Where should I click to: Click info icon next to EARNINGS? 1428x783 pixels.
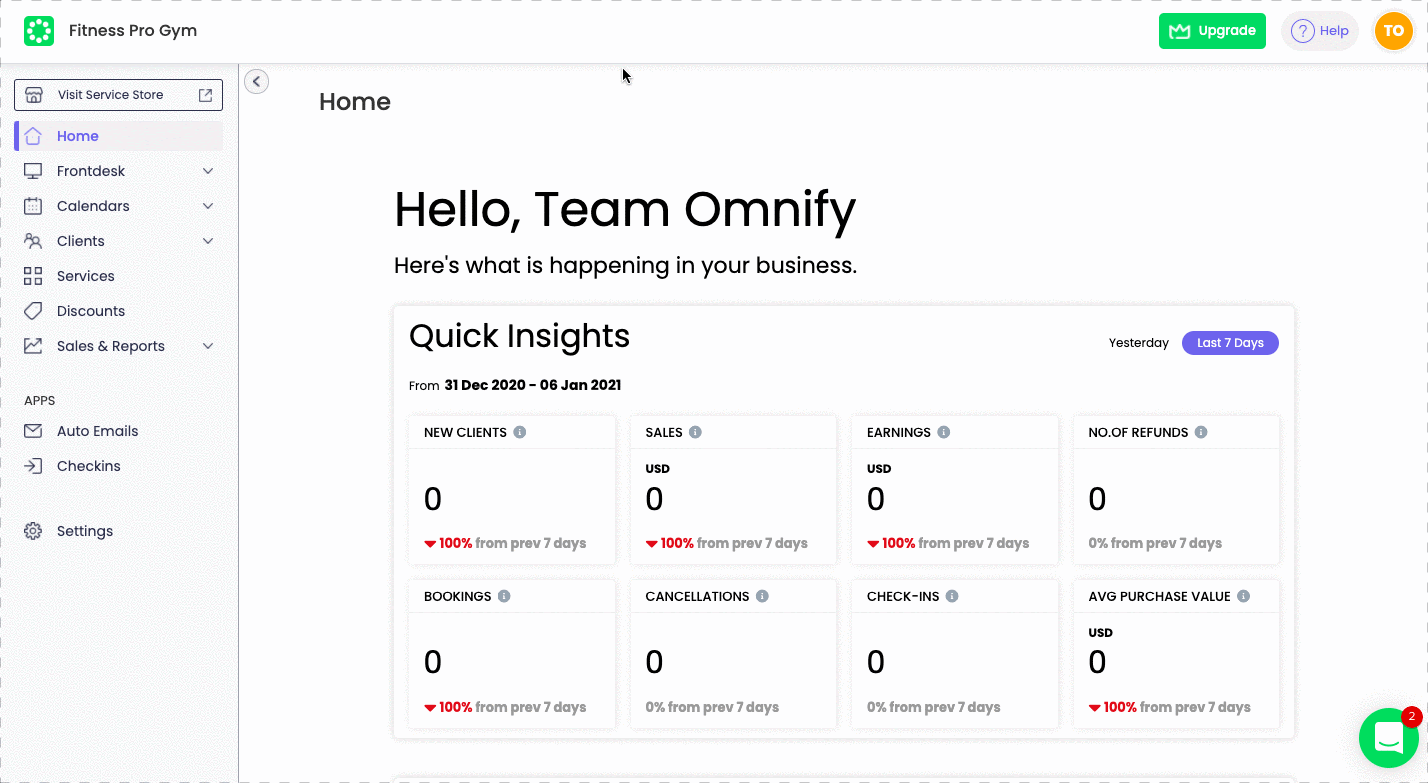tap(943, 432)
